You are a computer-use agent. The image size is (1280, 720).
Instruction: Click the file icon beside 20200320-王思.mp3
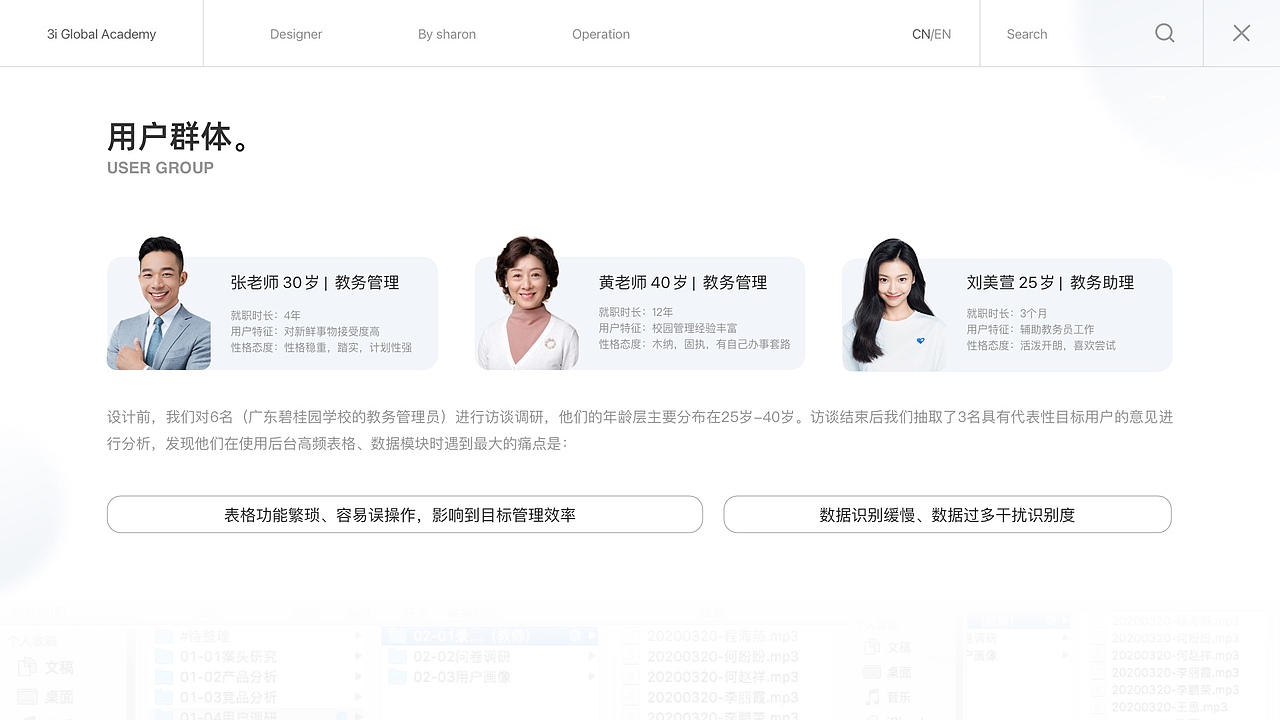pos(1096,708)
